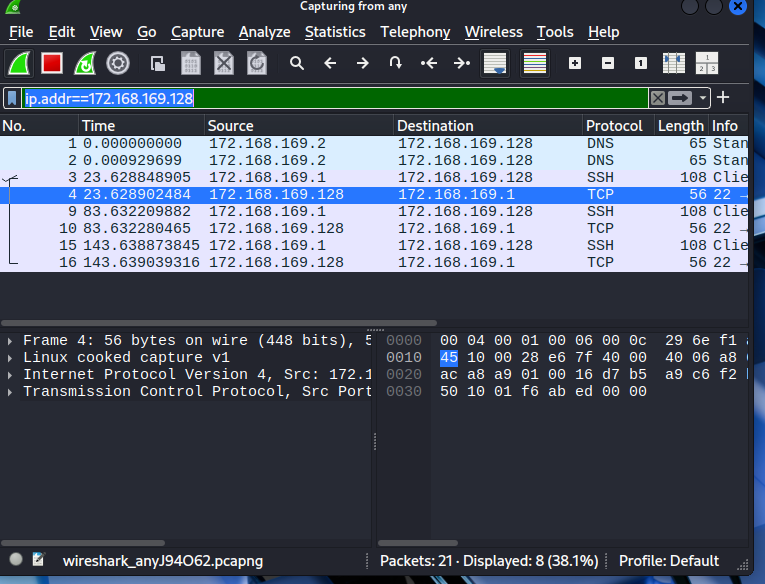This screenshot has height=584, width=765.
Task: Apply the display filter arrow
Action: (680, 98)
